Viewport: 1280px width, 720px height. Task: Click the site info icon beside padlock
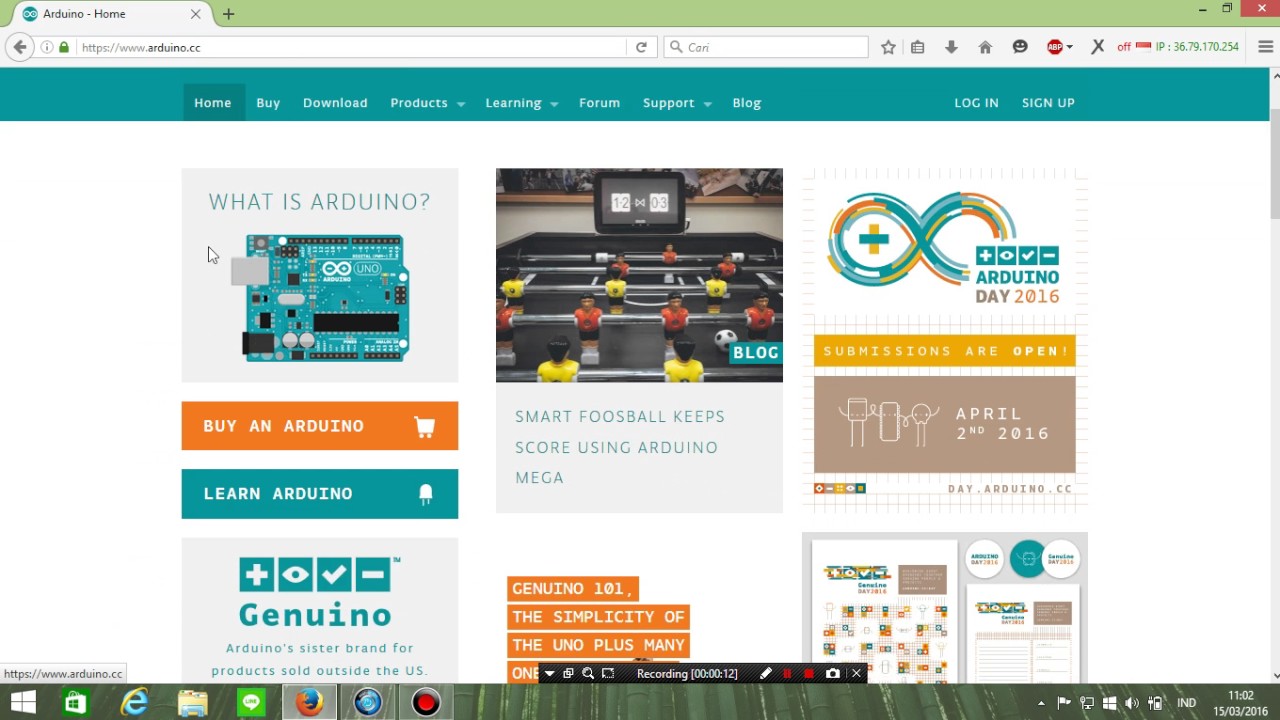pos(47,47)
